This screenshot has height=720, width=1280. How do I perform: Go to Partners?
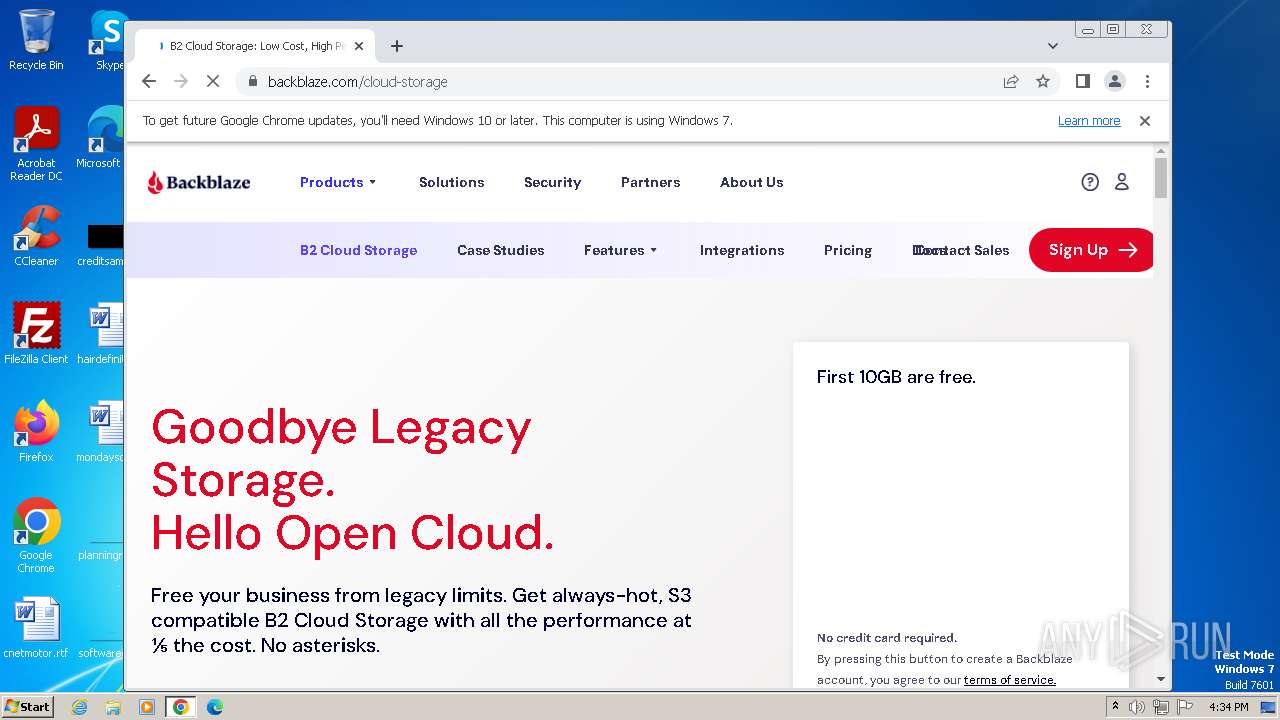[x=650, y=182]
